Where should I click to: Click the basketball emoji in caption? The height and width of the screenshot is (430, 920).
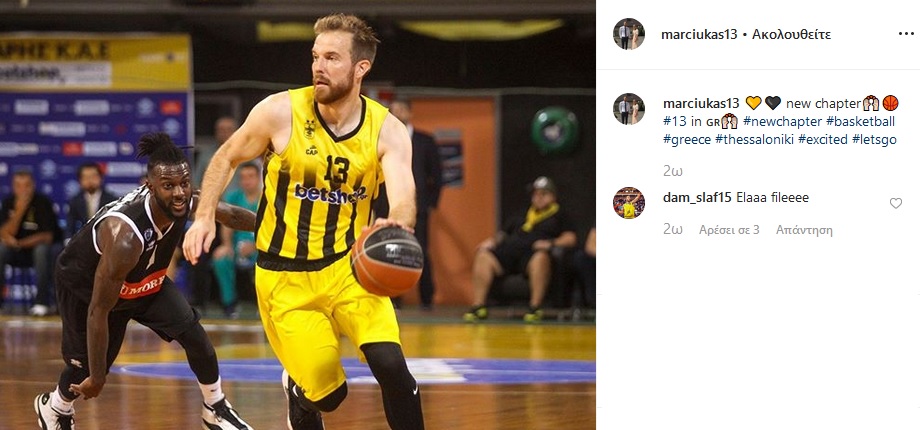890,103
